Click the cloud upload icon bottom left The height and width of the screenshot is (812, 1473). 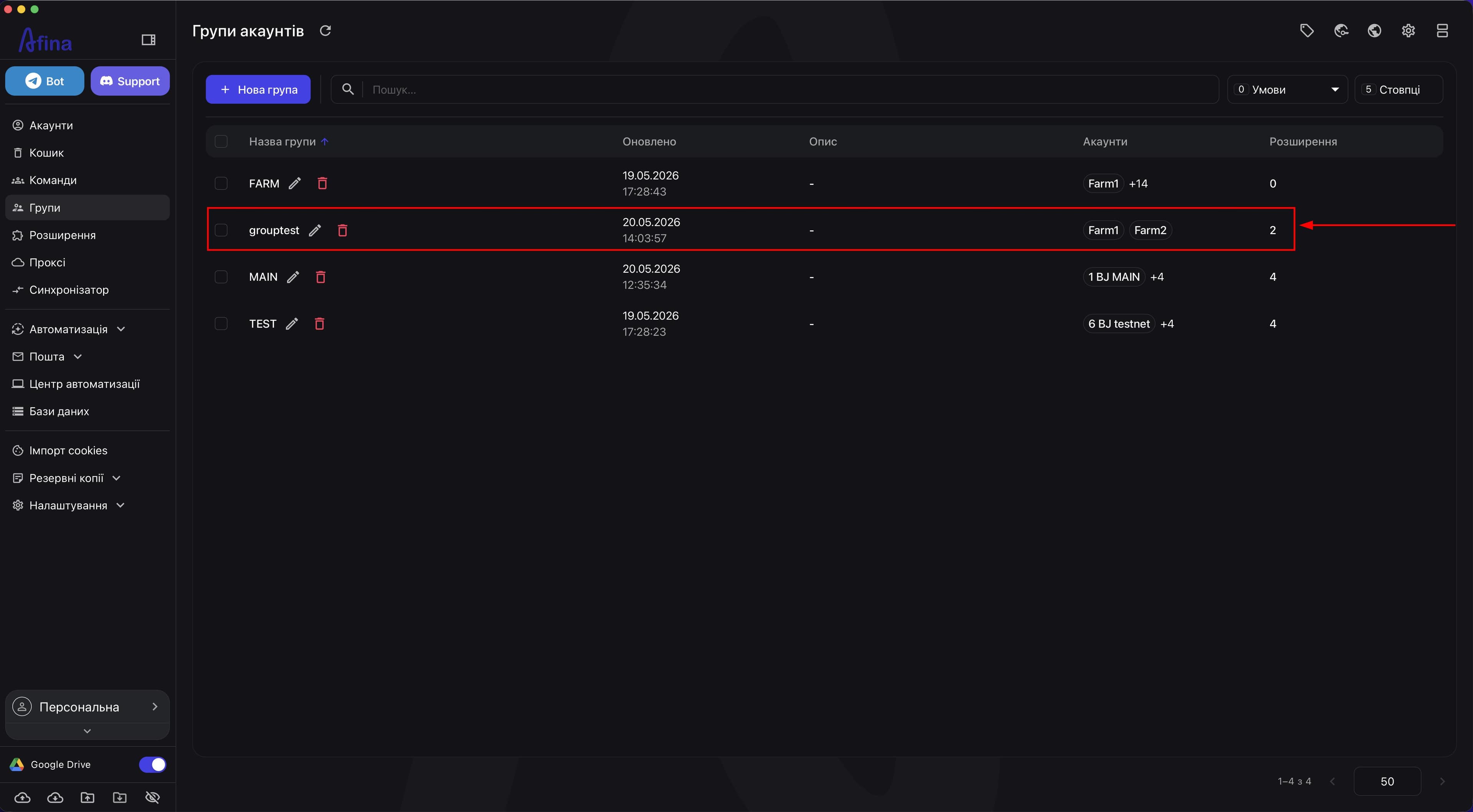click(22, 798)
